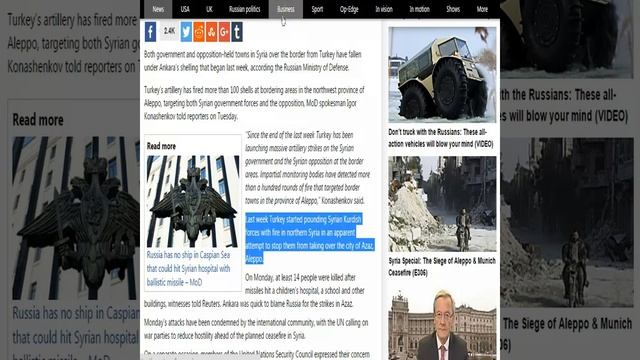The image size is (640, 360).
Task: Share article on Reddit
Action: tap(199, 31)
